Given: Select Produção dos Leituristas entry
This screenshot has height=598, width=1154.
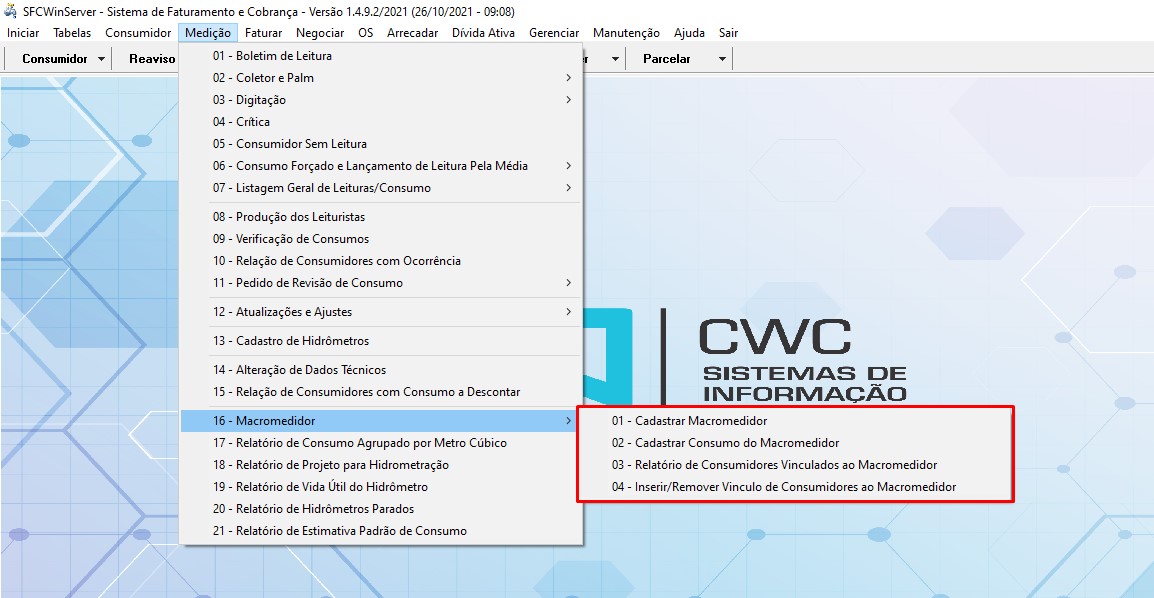Looking at the screenshot, I should coord(288,217).
